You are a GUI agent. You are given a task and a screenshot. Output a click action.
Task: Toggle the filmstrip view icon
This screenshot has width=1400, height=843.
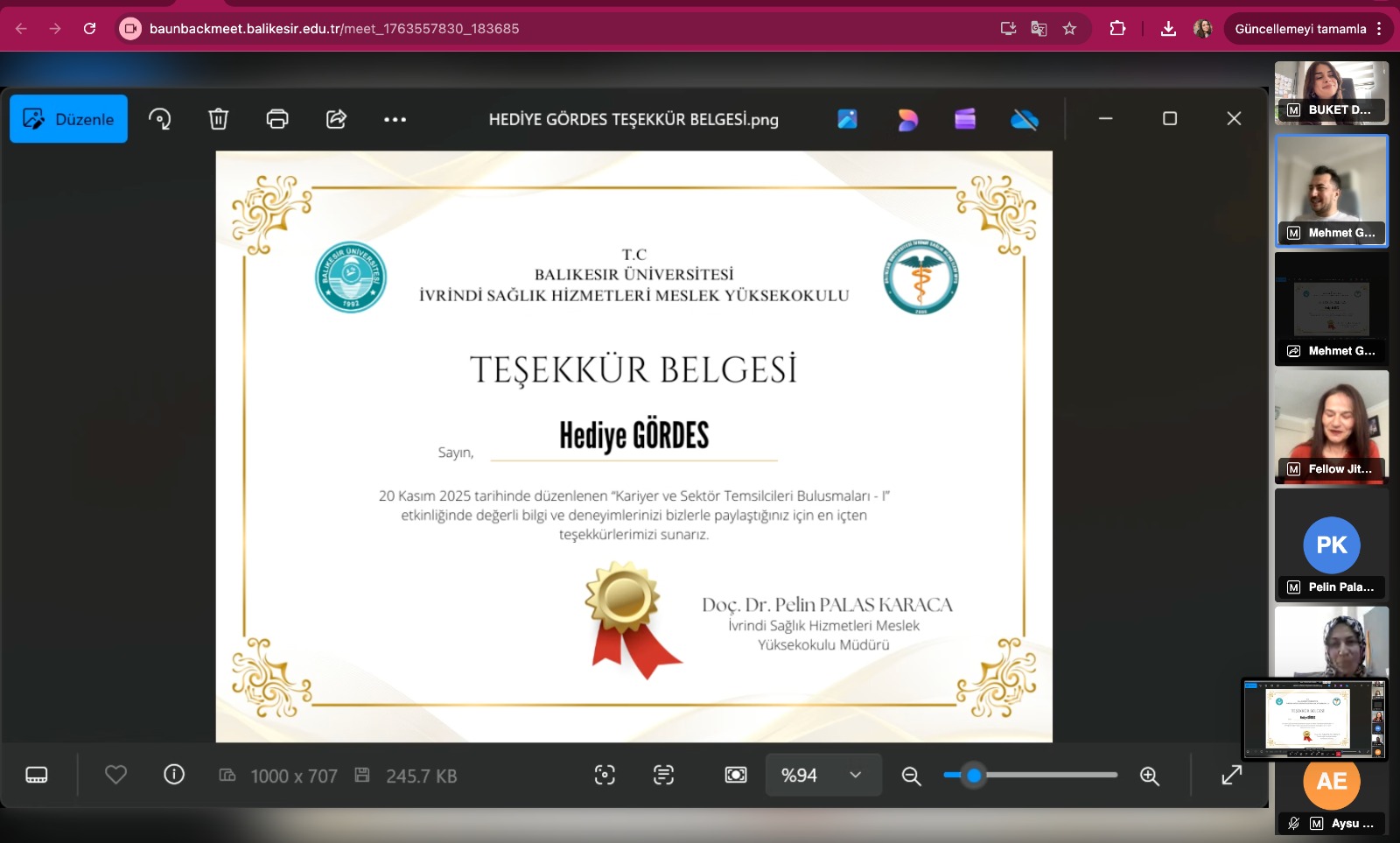click(37, 776)
